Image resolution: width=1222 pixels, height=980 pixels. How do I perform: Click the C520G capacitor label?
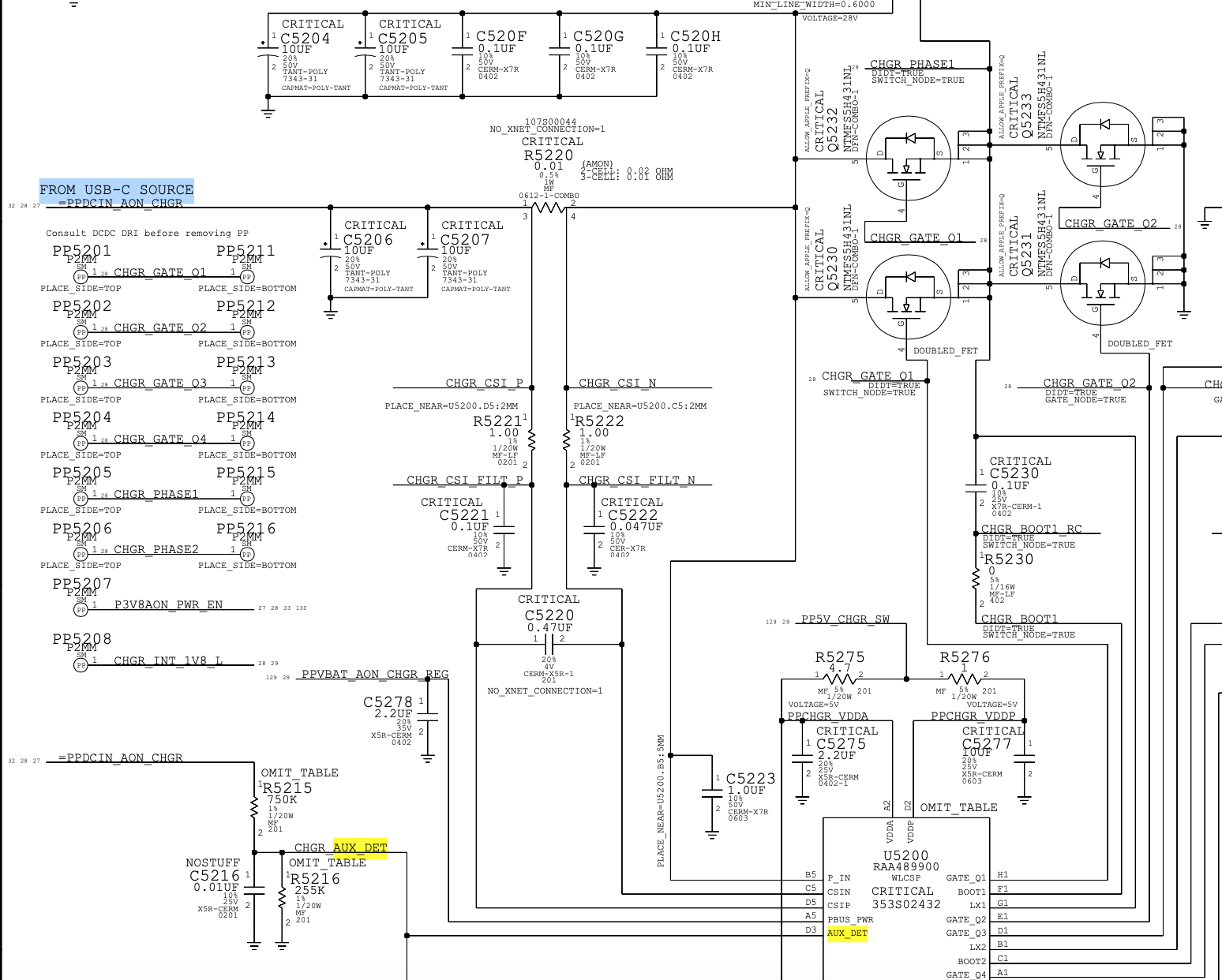[598, 36]
